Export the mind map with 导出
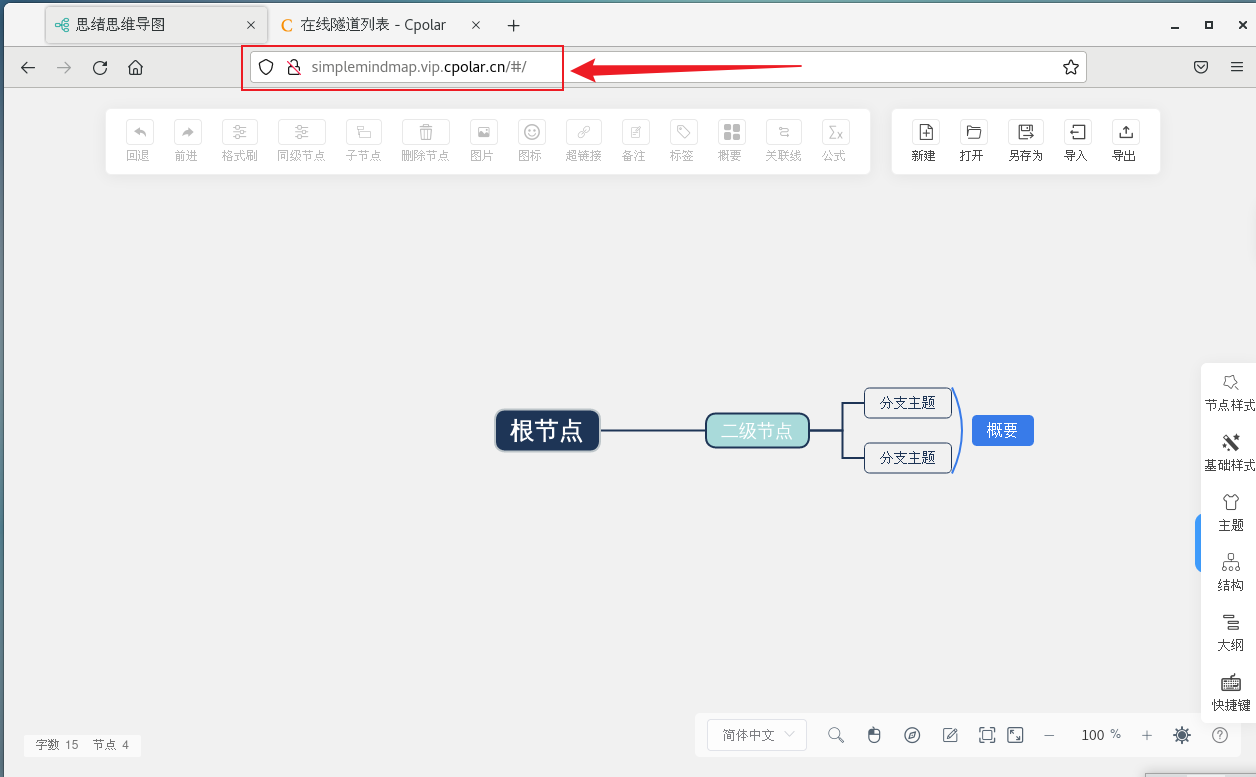 (1124, 139)
